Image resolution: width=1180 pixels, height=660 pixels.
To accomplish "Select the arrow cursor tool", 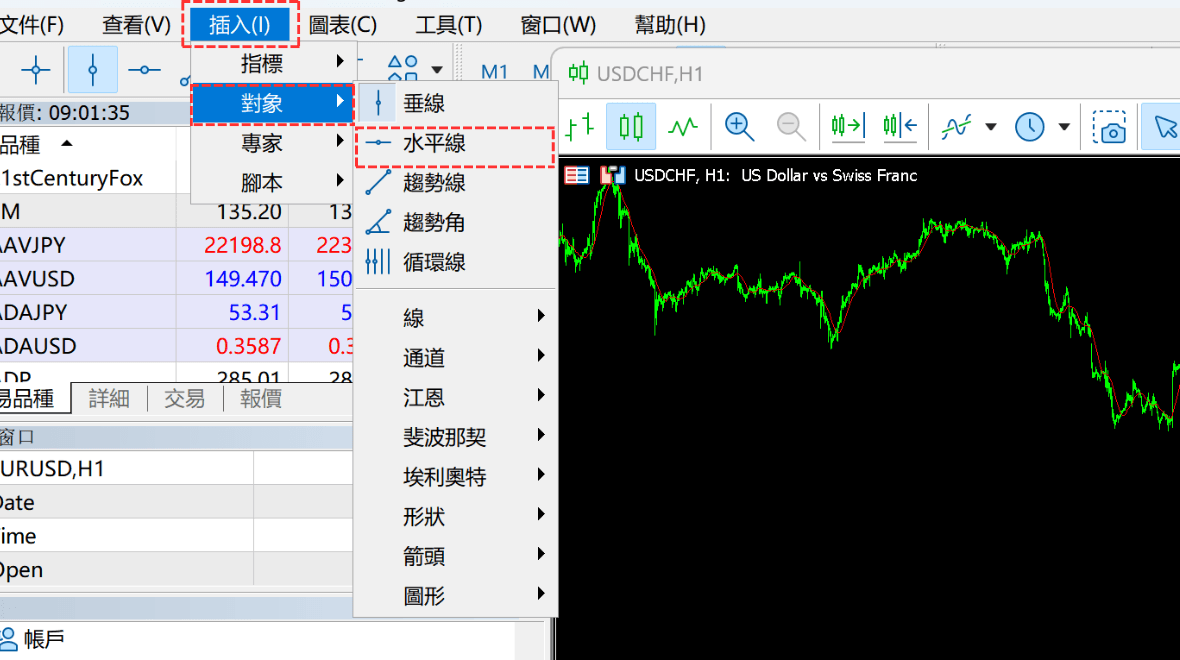I will (x=1163, y=126).
